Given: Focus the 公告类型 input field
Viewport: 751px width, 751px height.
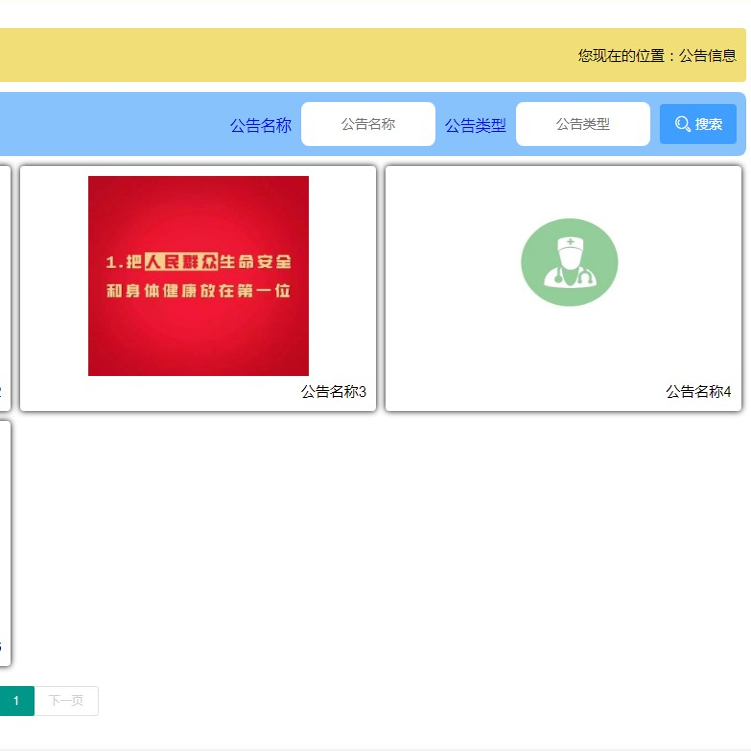Looking at the screenshot, I should [583, 124].
